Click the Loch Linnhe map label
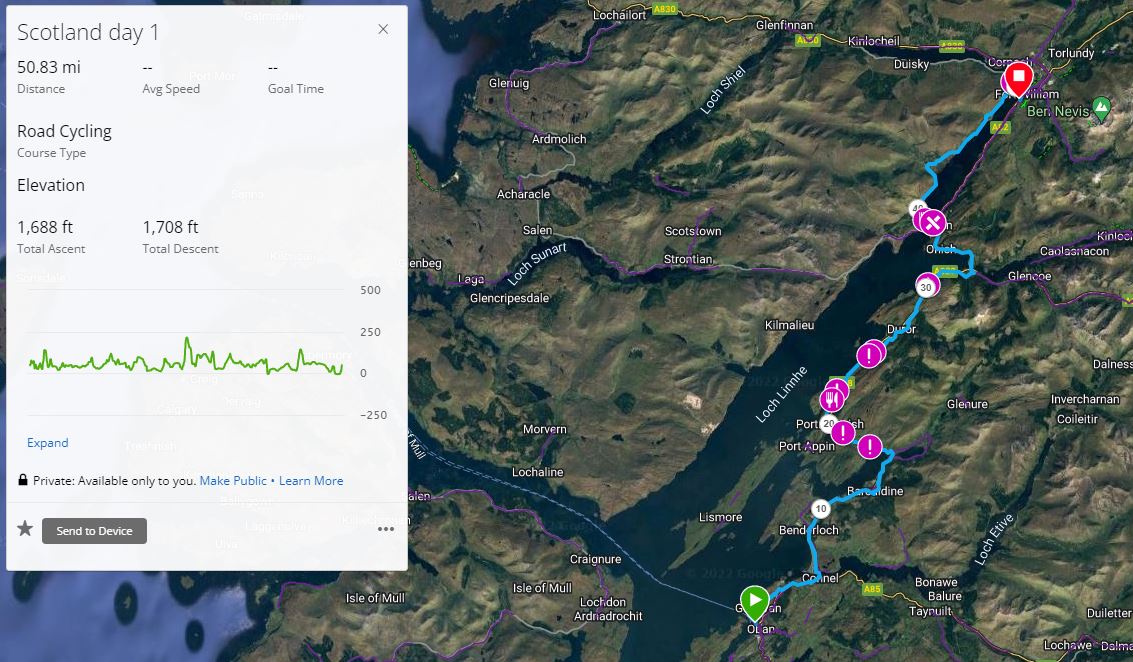Viewport: 1133px width, 662px height. [782, 395]
